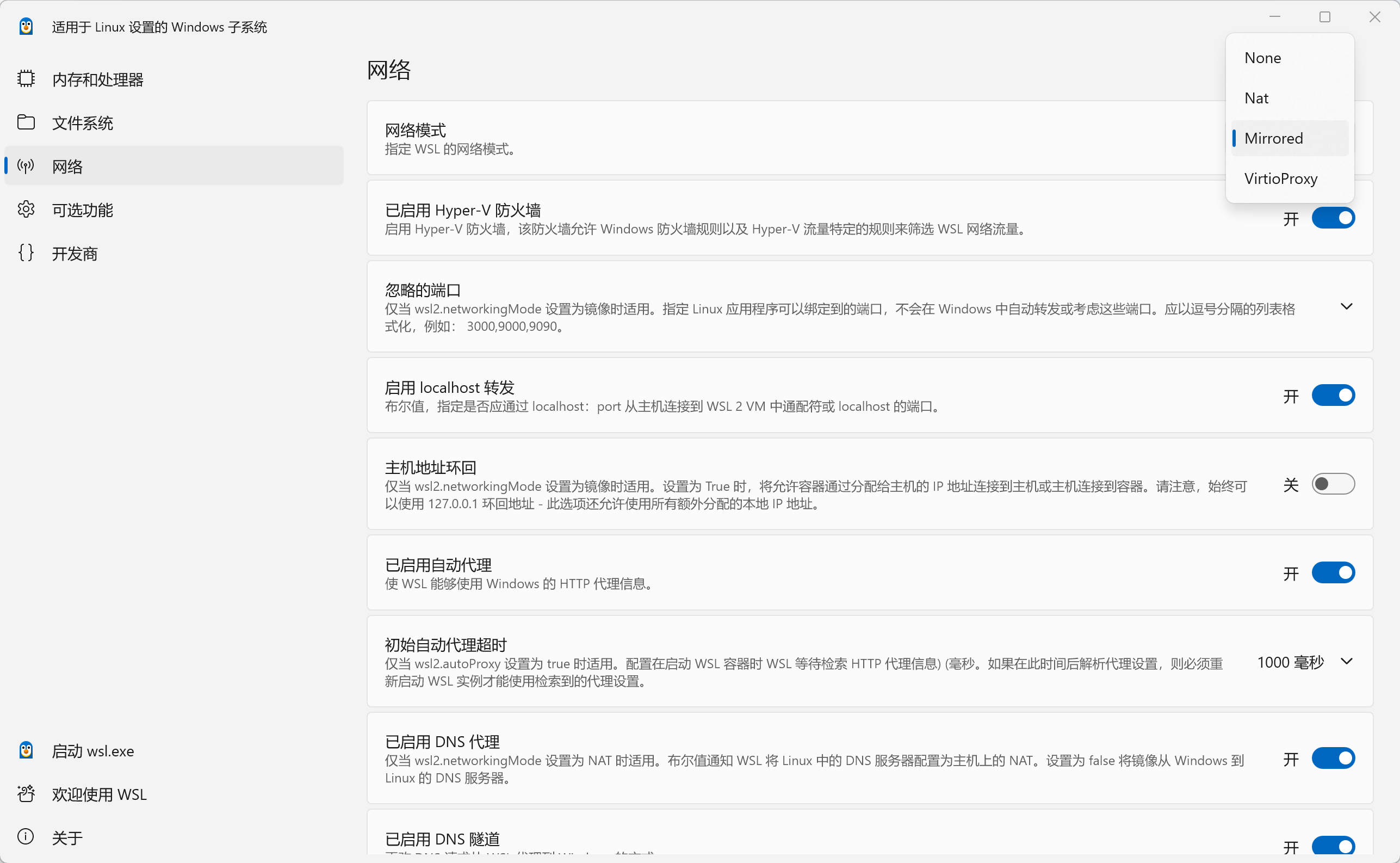Click the memory and processor chip icon
1400x863 pixels.
coord(26,79)
